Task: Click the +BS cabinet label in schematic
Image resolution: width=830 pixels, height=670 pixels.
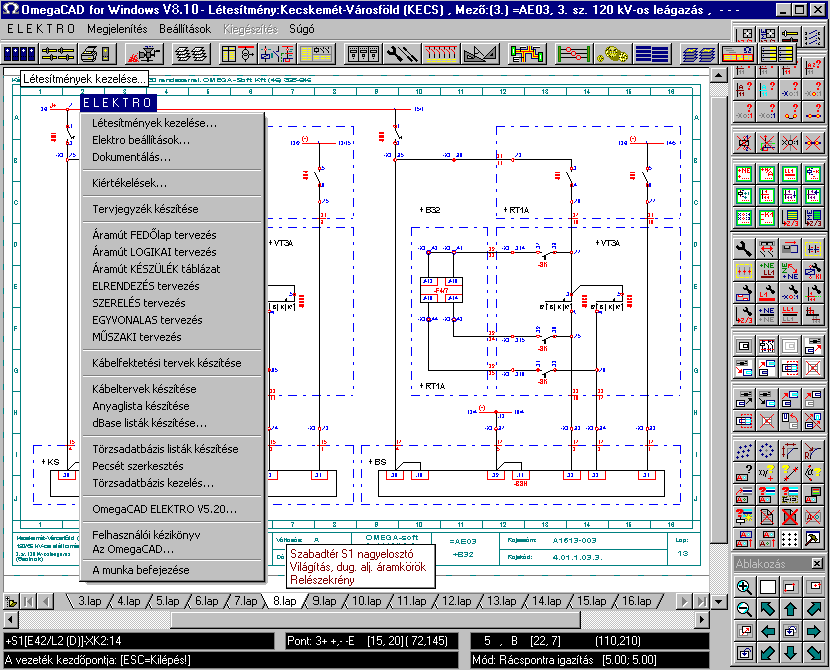Action: click(x=377, y=461)
